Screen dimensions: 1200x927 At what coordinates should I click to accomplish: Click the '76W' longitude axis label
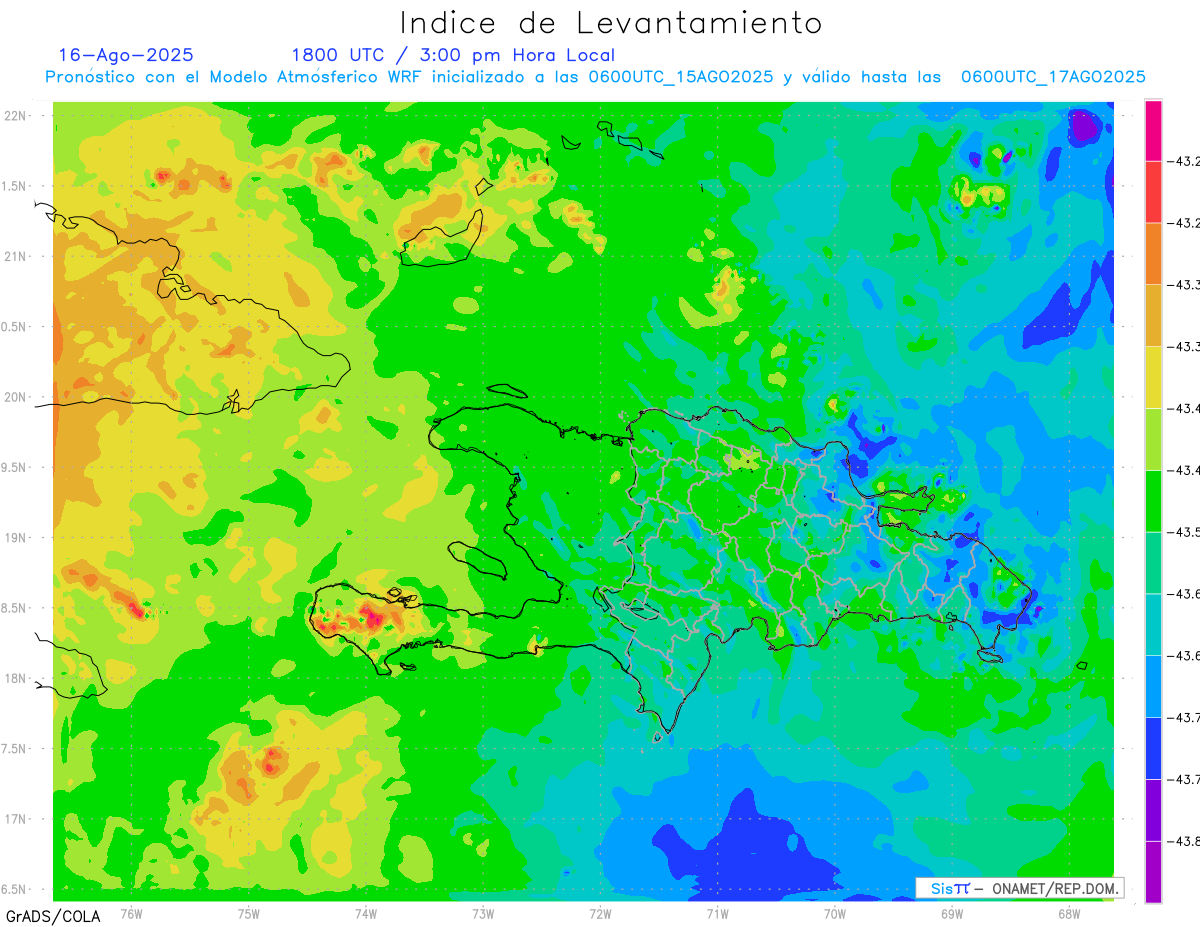tap(132, 913)
